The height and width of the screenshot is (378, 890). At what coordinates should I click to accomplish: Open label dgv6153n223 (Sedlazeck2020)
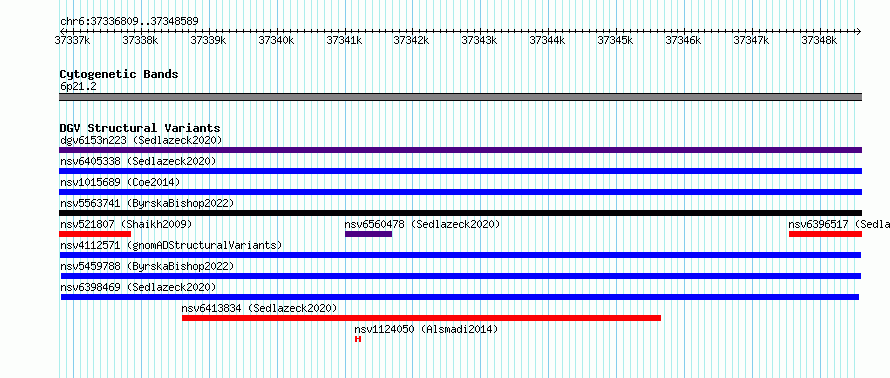pyautogui.click(x=141, y=140)
